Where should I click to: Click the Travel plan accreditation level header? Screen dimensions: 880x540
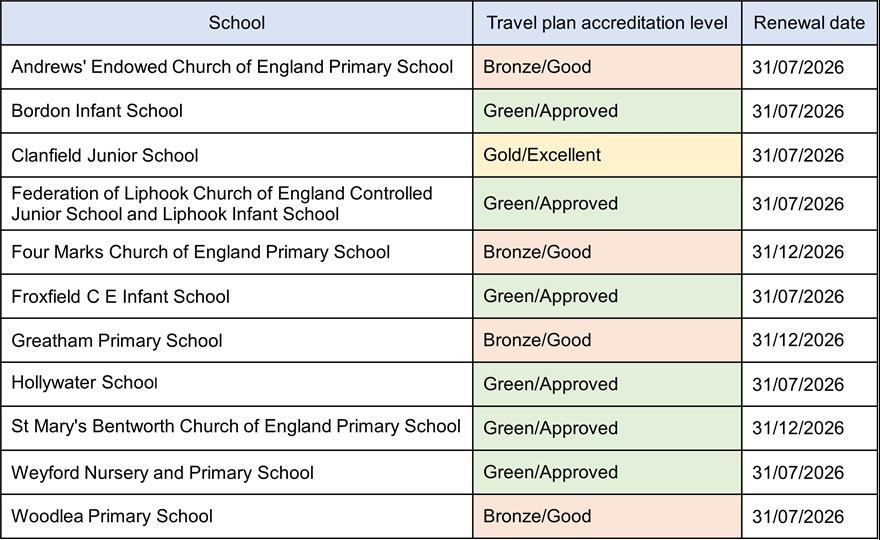pyautogui.click(x=607, y=23)
